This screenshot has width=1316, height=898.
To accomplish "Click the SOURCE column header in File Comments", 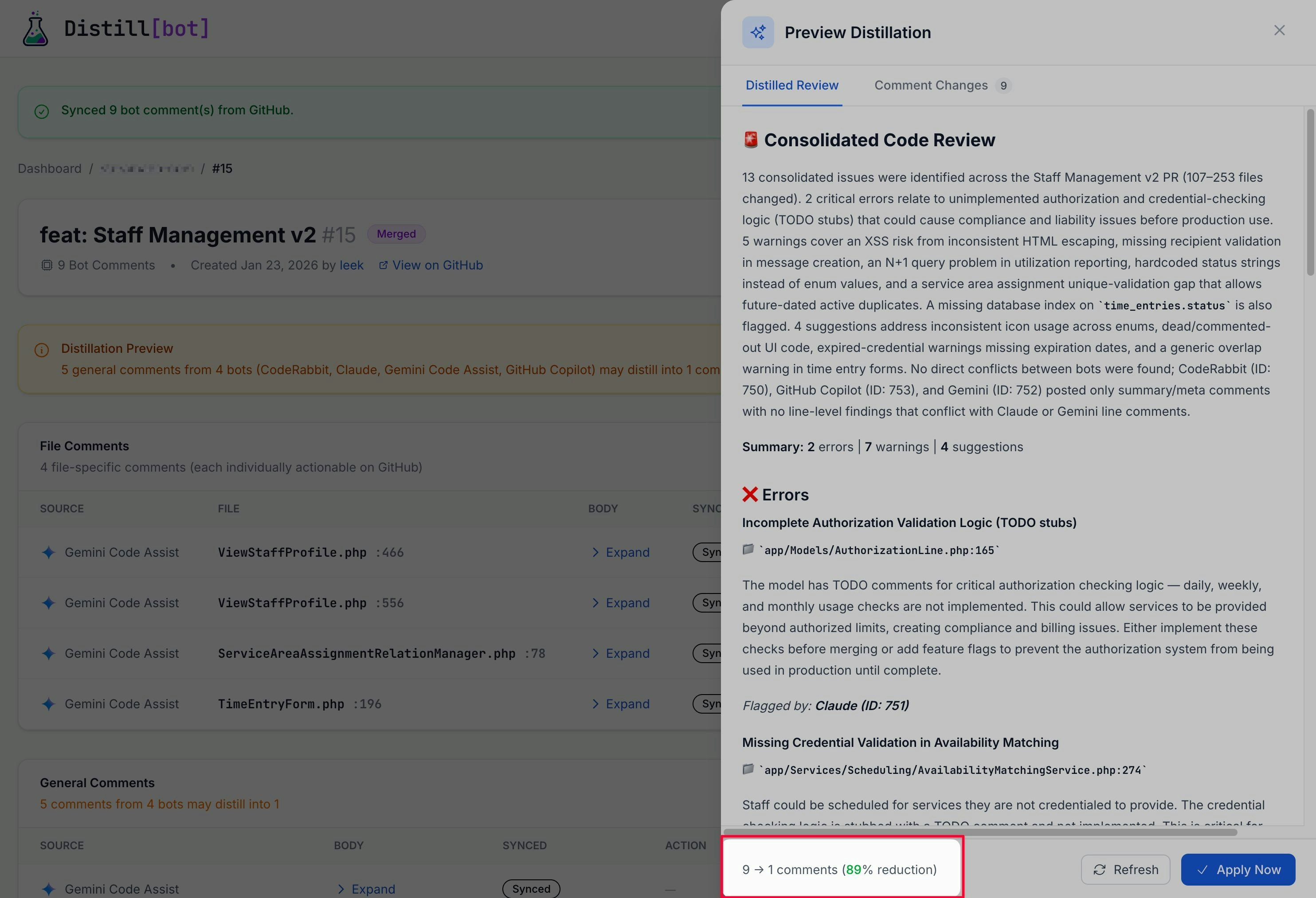I will pyautogui.click(x=62, y=508).
